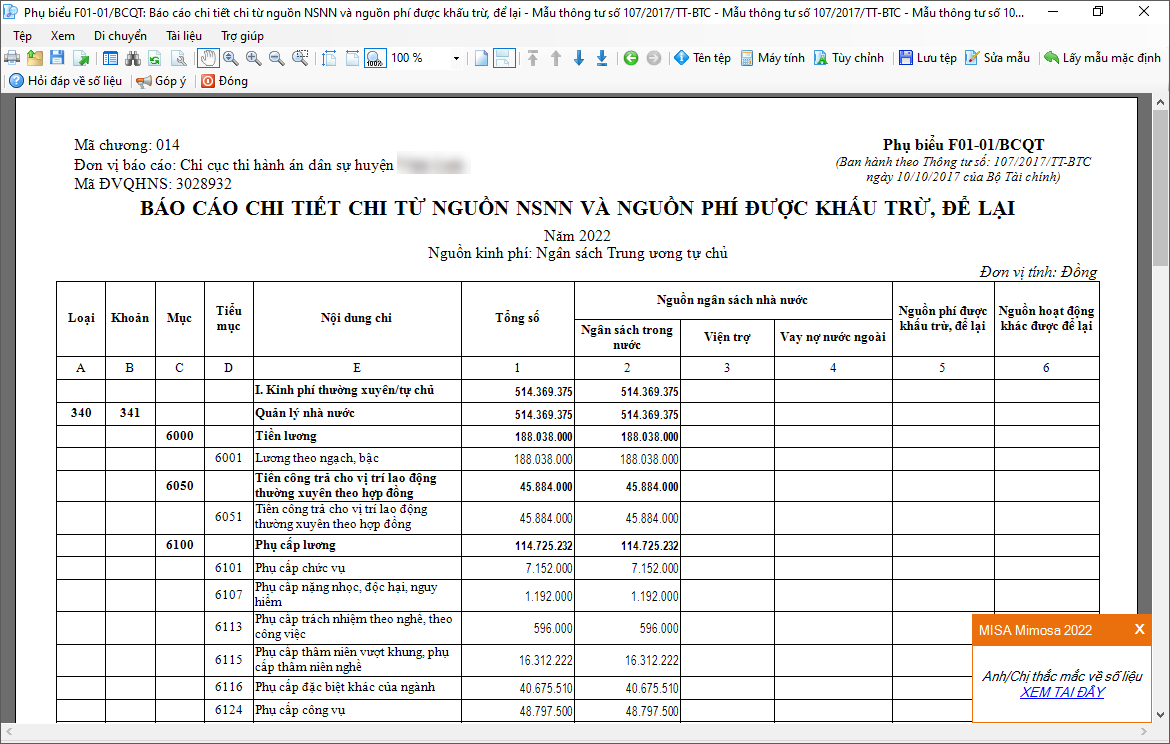
Task: Click the mục code 6050 cell
Action: click(x=180, y=486)
